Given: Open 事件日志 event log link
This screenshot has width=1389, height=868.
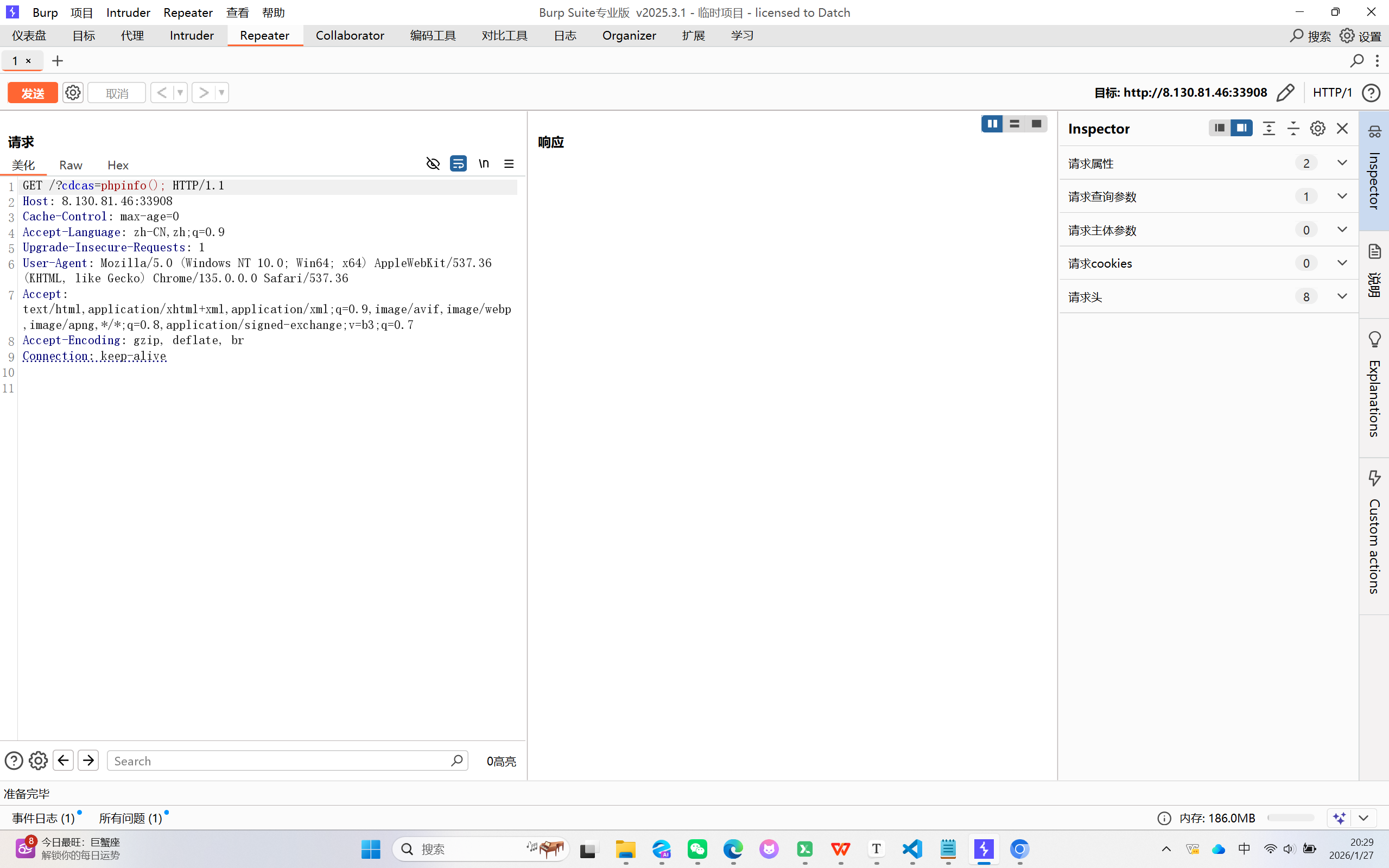Looking at the screenshot, I should [x=43, y=818].
